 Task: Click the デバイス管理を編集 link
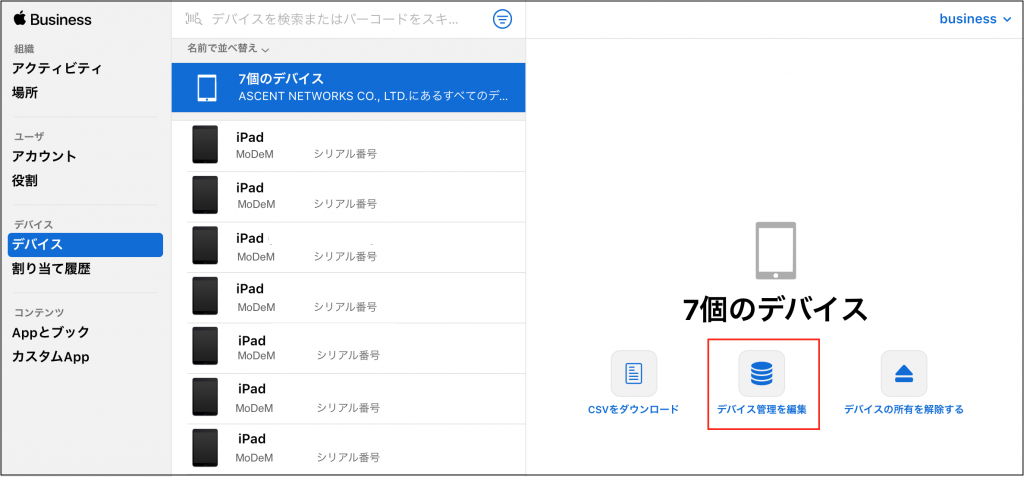(x=761, y=410)
